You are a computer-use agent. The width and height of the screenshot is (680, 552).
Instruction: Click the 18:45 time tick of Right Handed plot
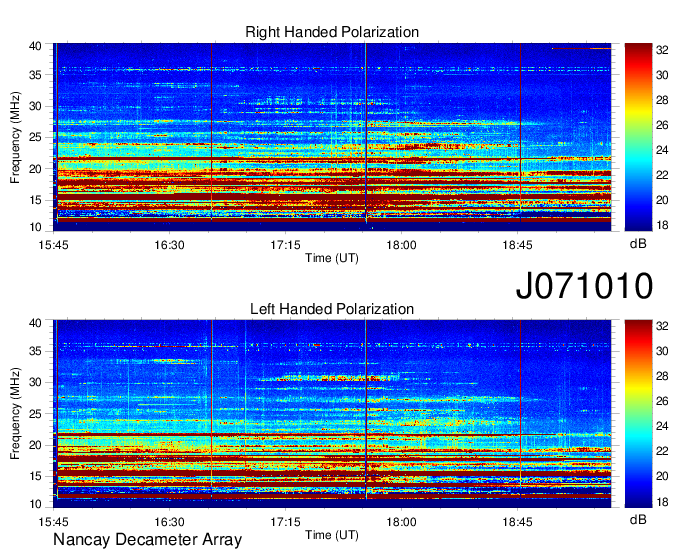point(517,245)
